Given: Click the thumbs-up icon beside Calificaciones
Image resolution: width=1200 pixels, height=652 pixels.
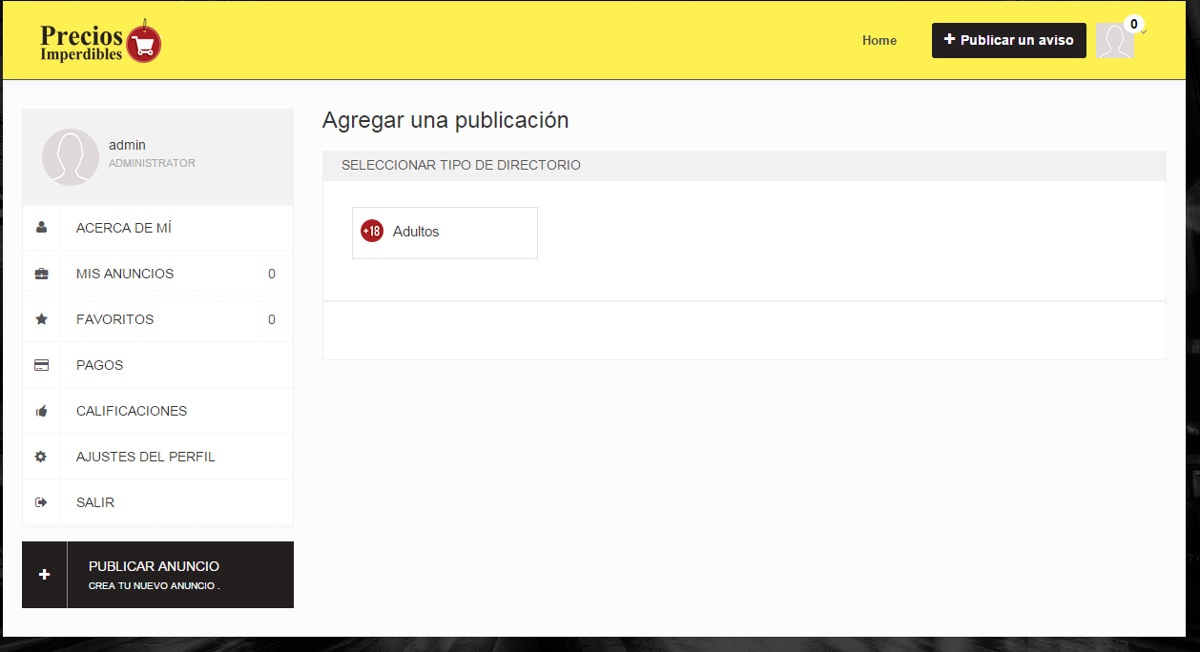Looking at the screenshot, I should [41, 411].
